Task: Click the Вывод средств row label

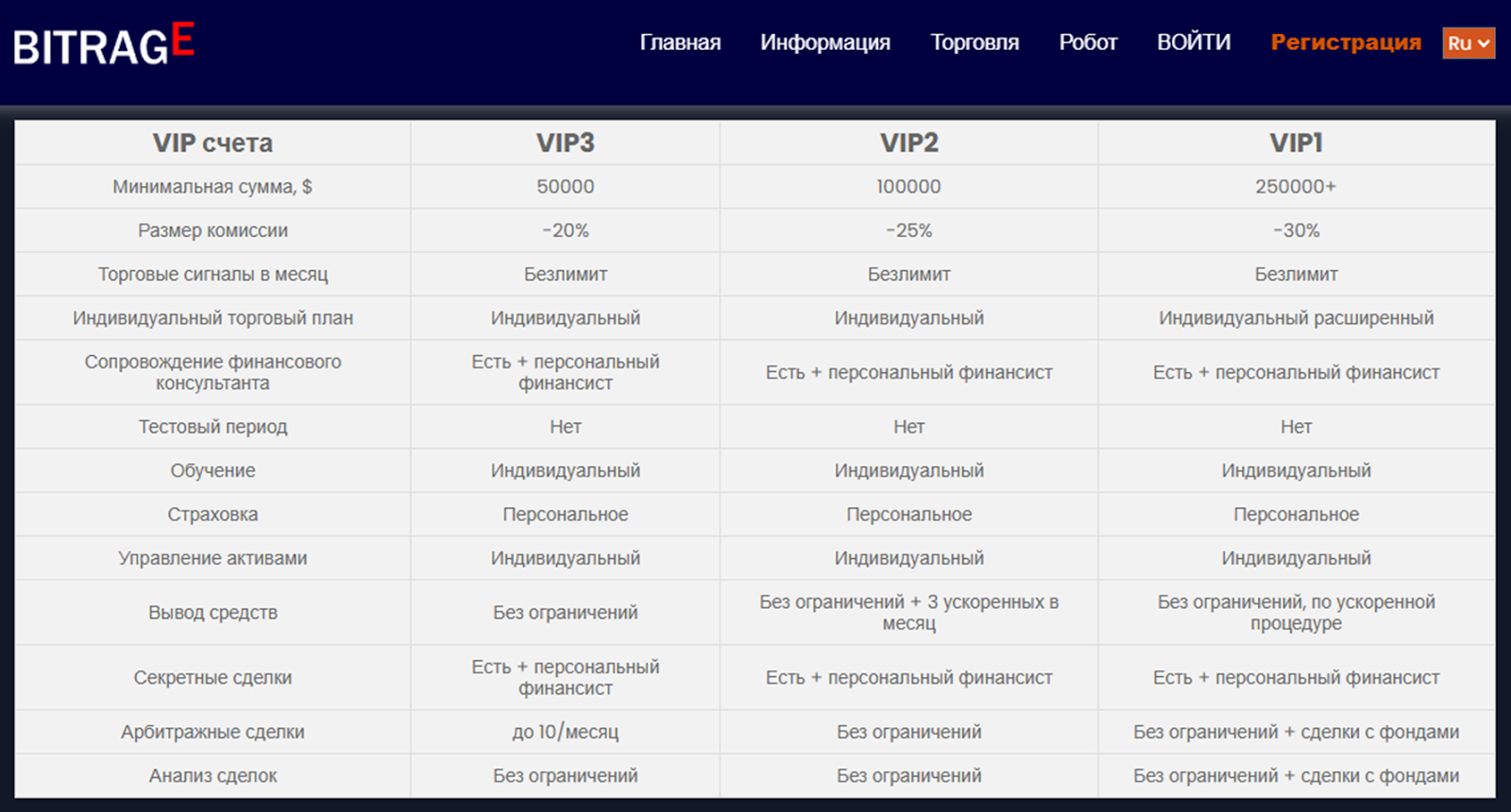Action: (212, 613)
